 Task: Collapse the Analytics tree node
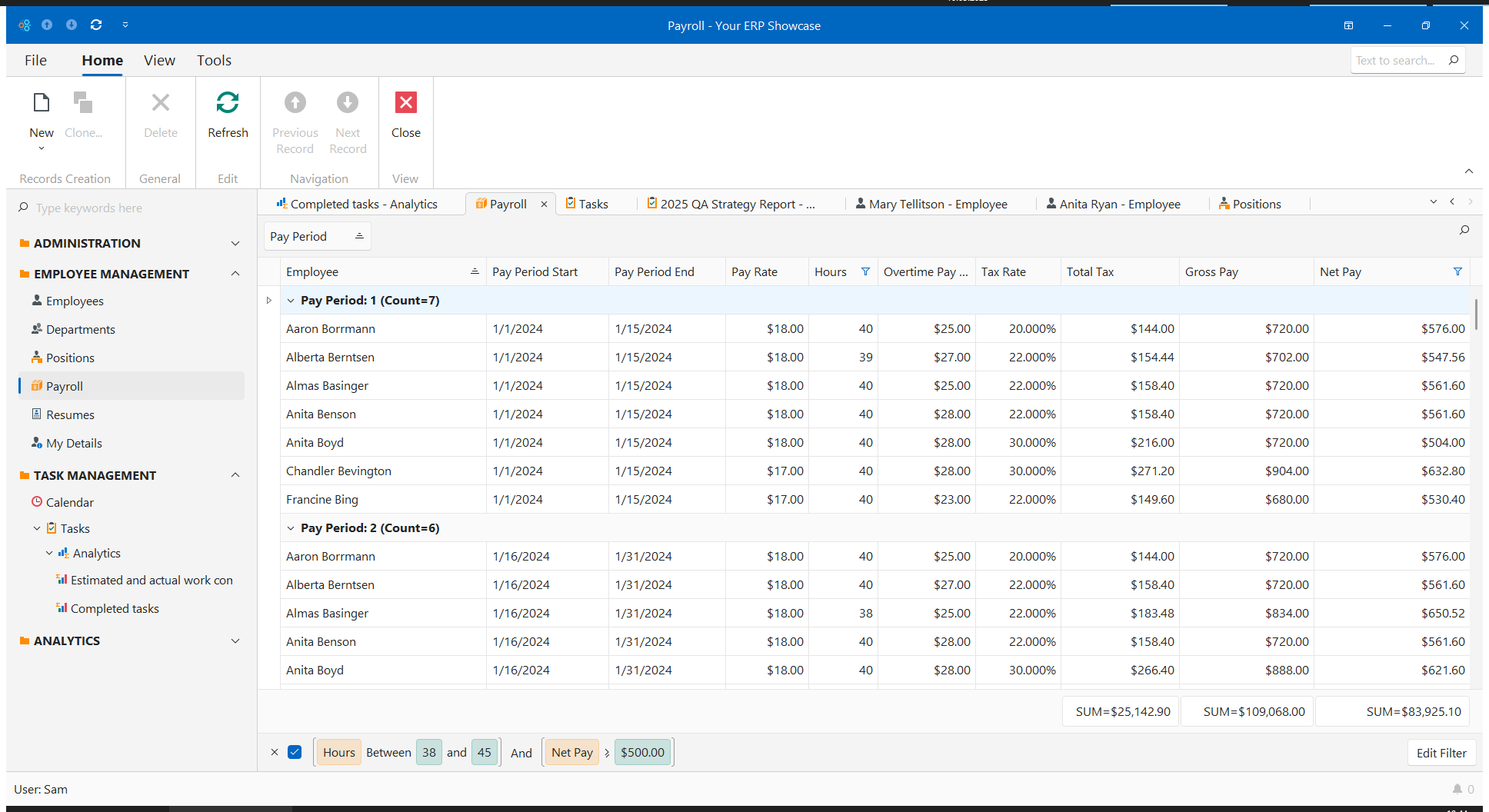(50, 554)
